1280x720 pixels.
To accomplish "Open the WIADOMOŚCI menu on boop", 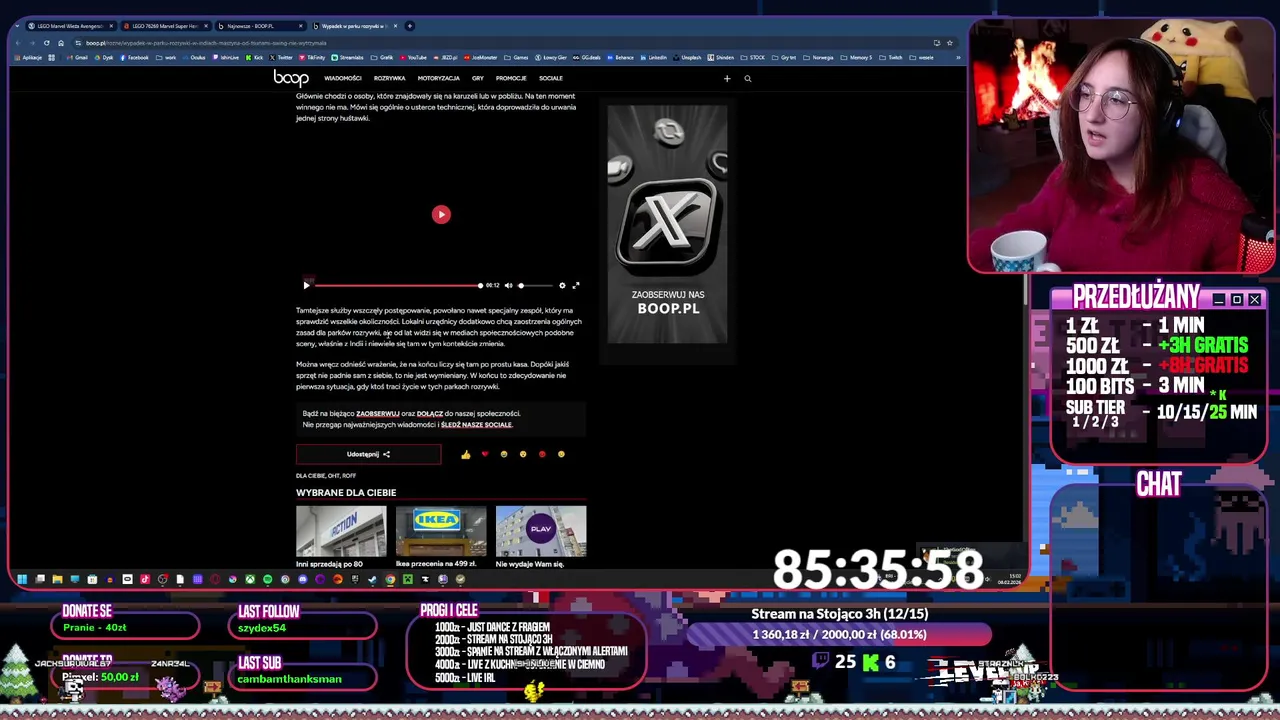I will click(x=343, y=78).
